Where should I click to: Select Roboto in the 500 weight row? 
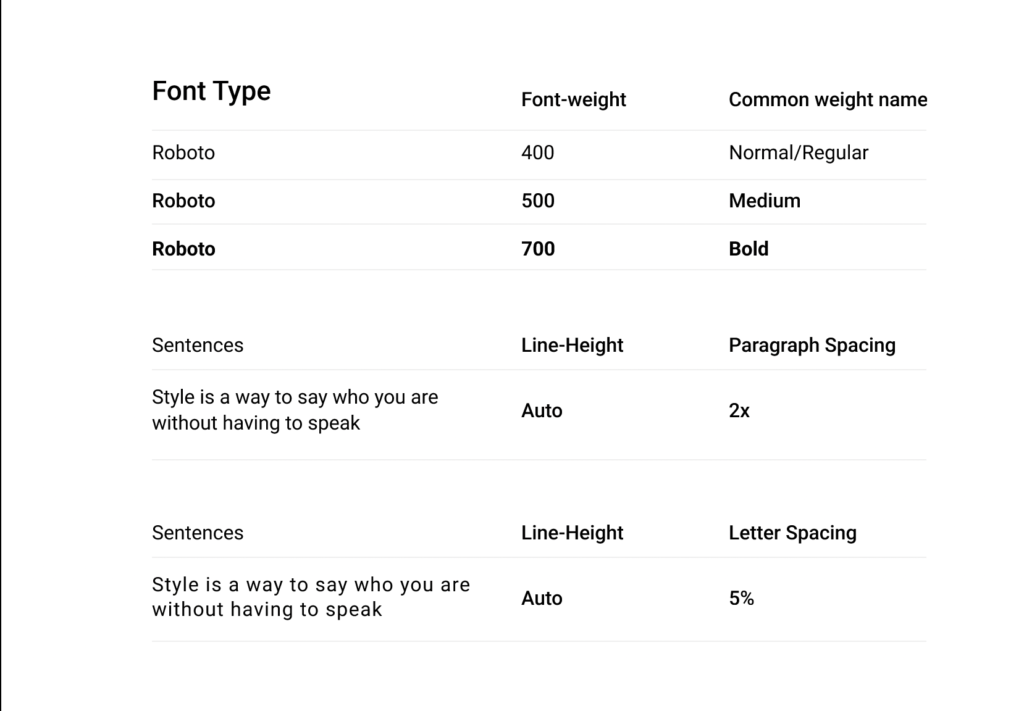click(183, 201)
